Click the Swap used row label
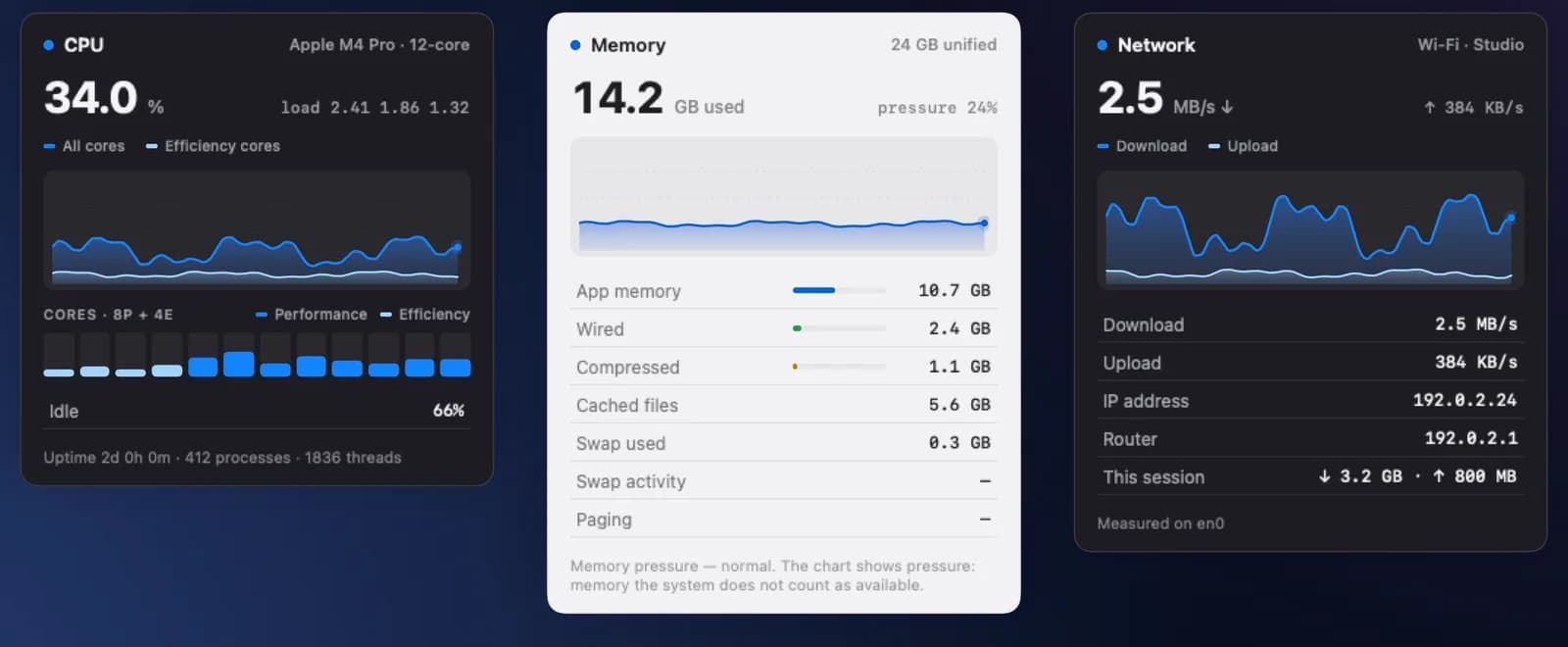The image size is (1568, 647). coord(620,444)
